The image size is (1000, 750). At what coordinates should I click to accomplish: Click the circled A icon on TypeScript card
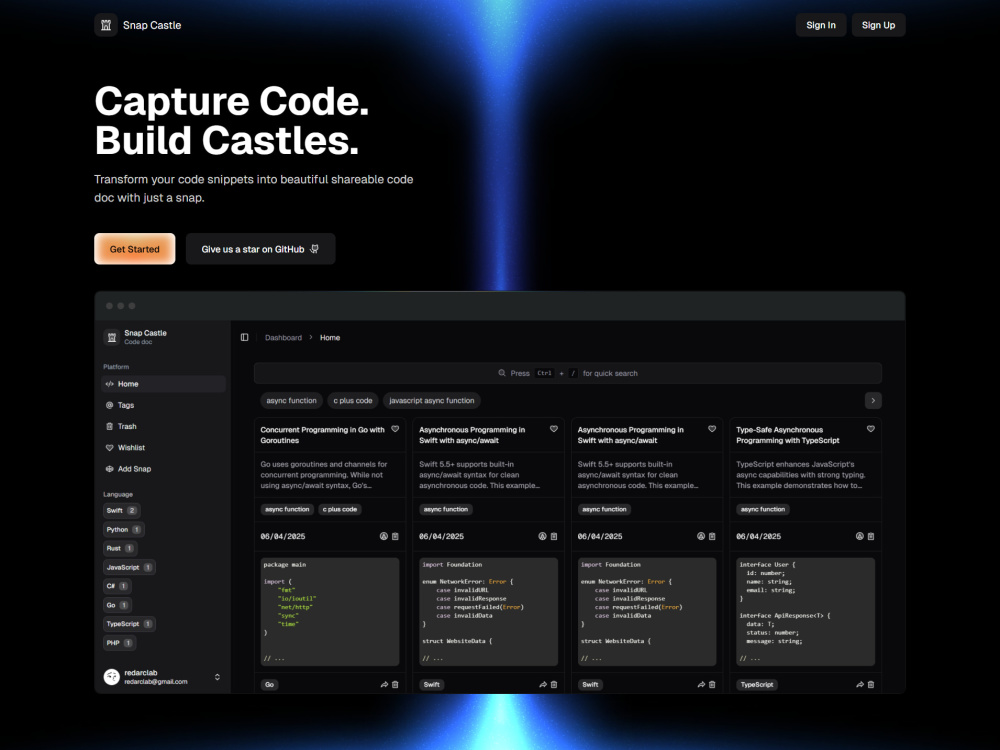(x=860, y=536)
